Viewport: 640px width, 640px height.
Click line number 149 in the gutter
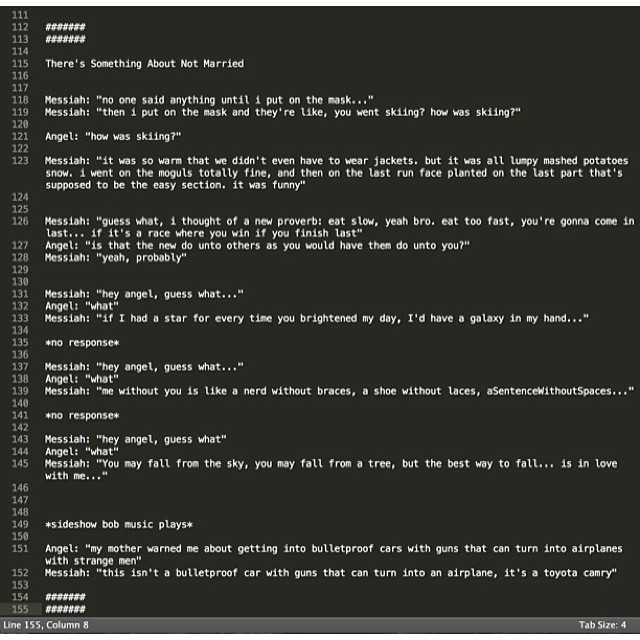[20, 524]
